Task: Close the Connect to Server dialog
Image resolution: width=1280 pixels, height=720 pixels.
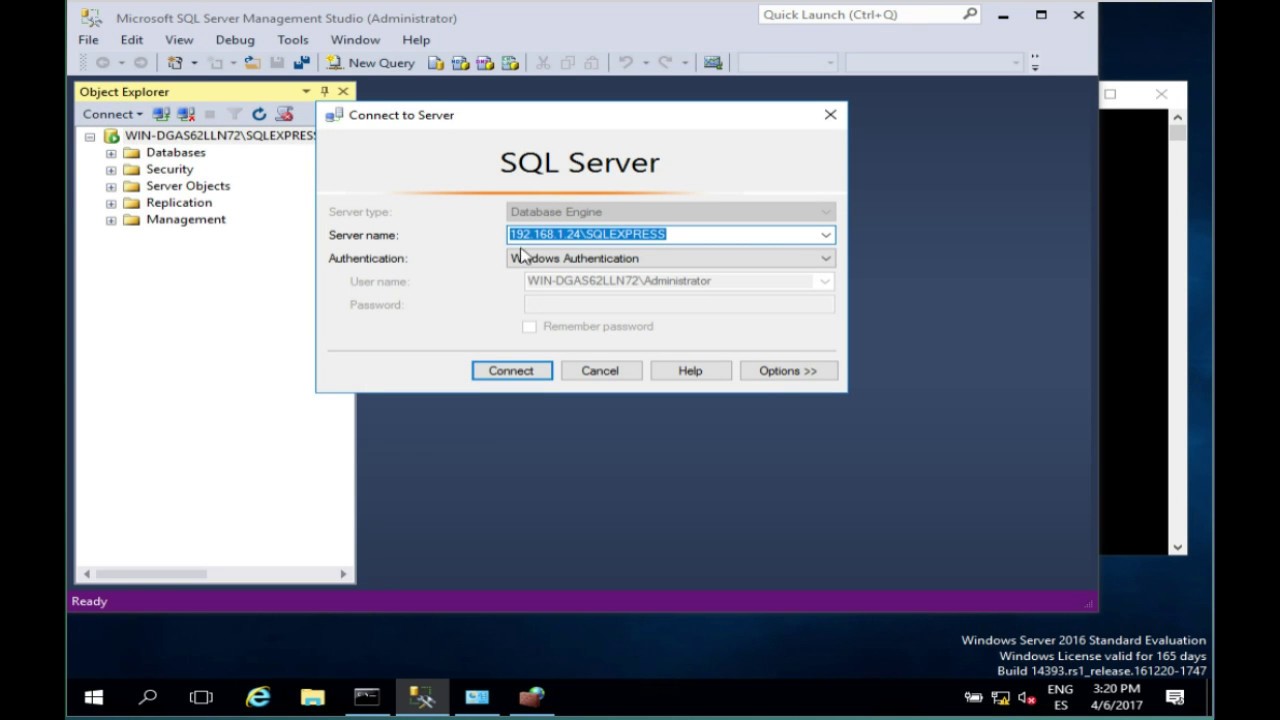Action: pos(830,115)
